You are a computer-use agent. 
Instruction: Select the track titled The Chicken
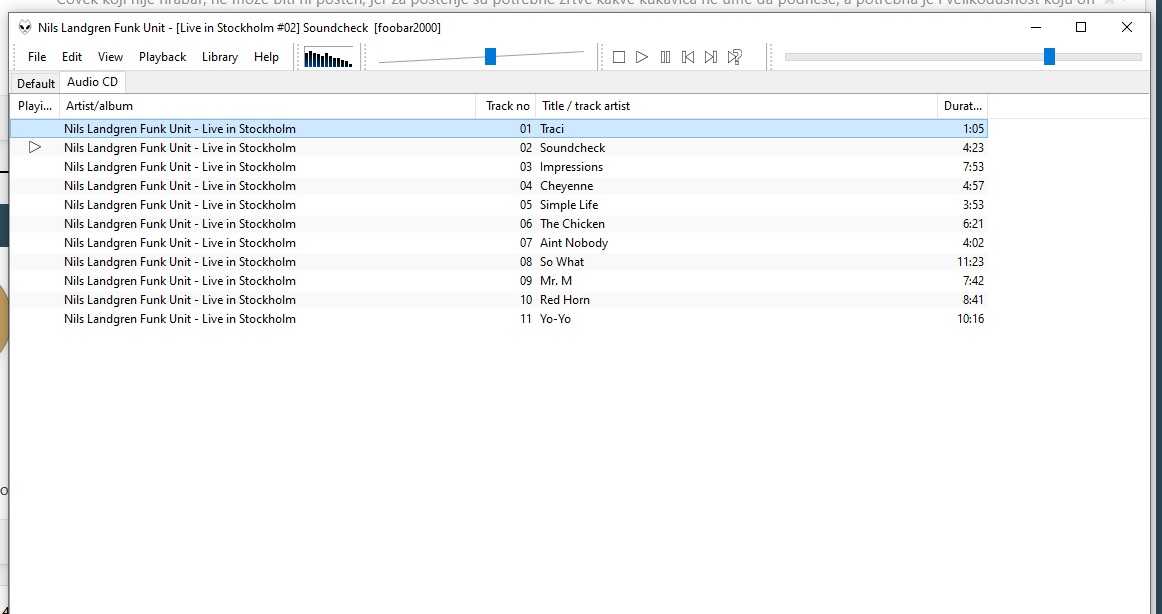click(x=572, y=224)
